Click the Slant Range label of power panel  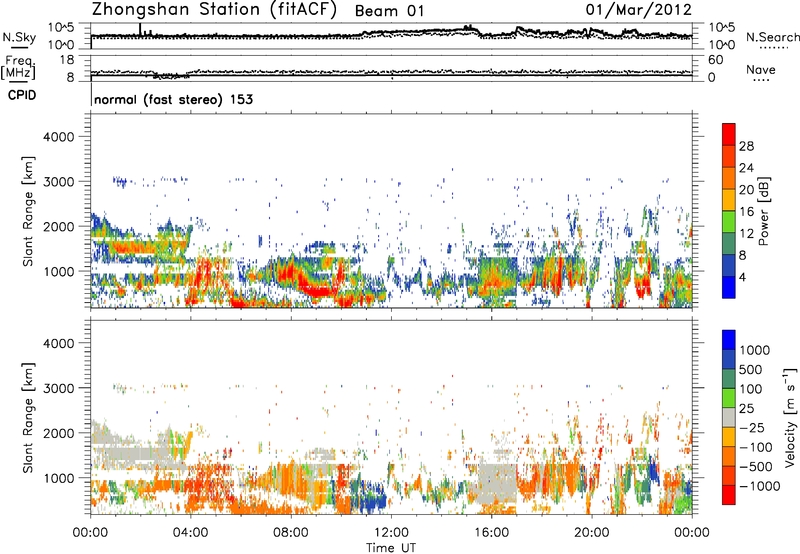pos(28,211)
